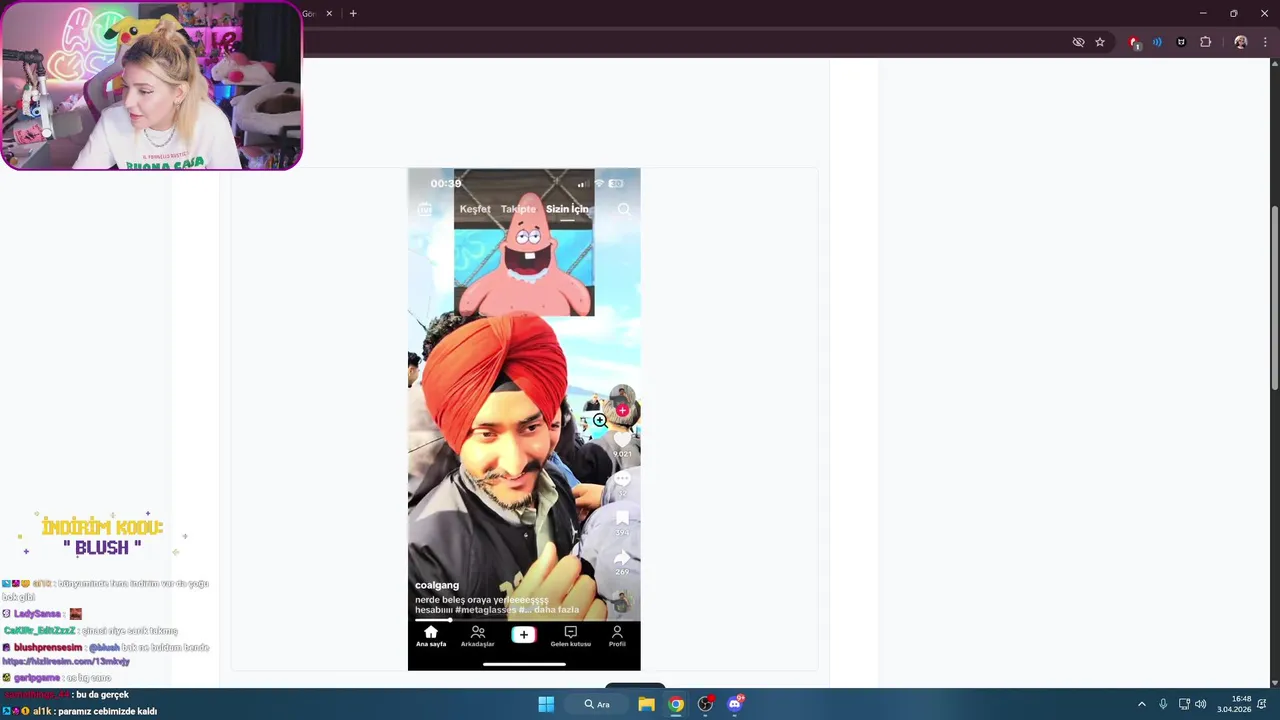The height and width of the screenshot is (720, 1280).
Task: Switch to the Takipte tab
Action: click(x=518, y=209)
